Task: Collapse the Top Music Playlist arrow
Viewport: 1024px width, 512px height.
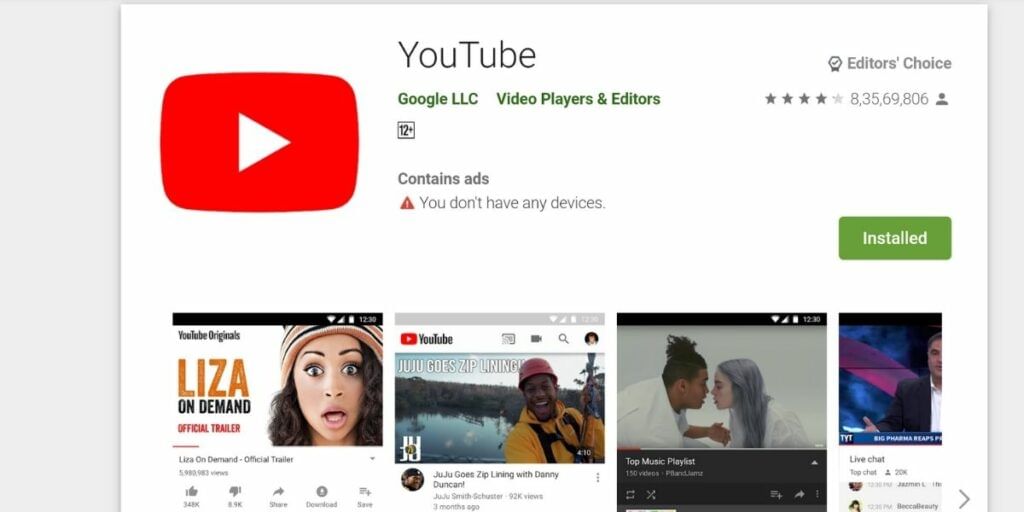Action: [814, 462]
